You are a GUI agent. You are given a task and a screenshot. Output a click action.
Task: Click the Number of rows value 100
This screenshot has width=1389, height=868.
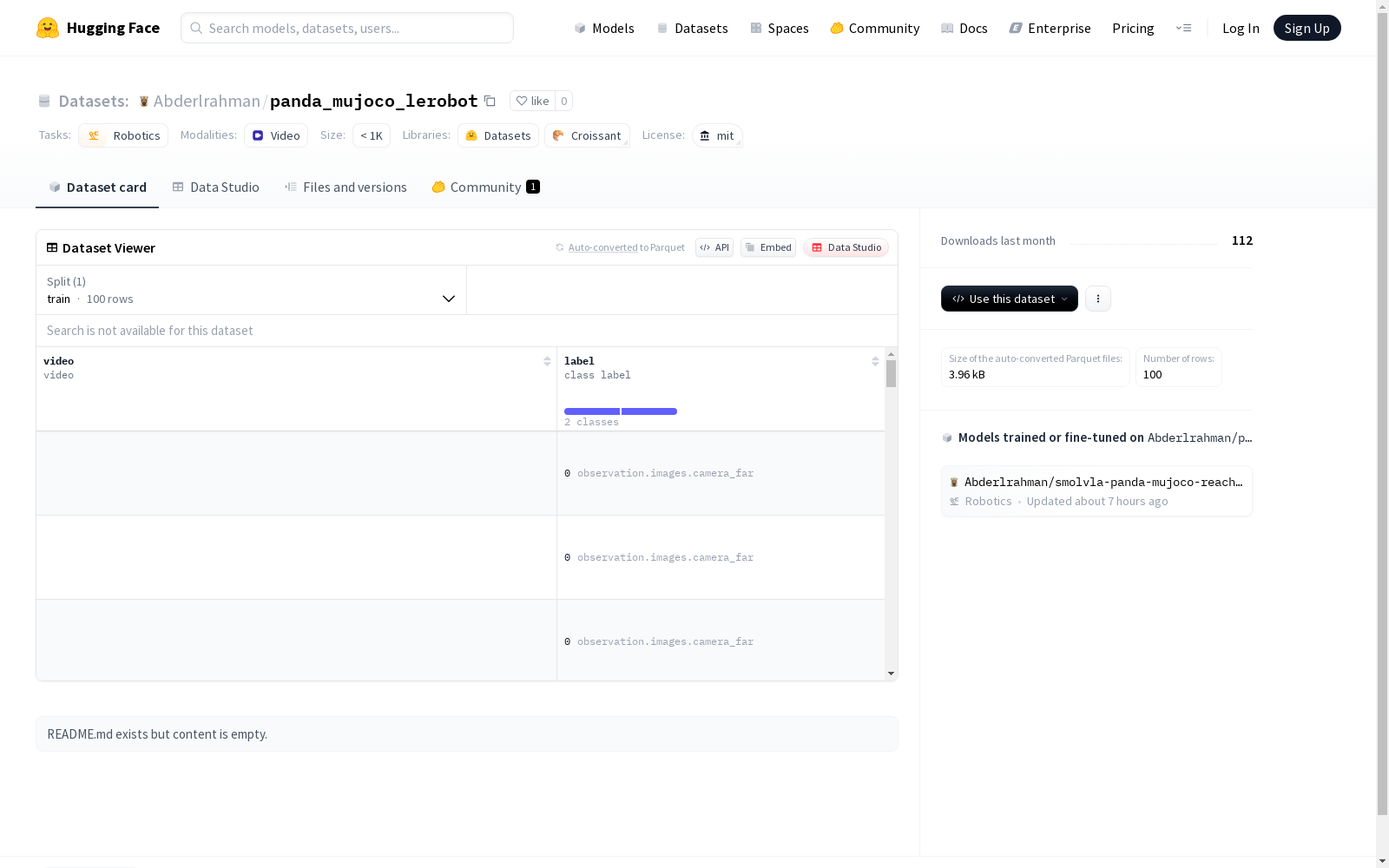point(1152,375)
